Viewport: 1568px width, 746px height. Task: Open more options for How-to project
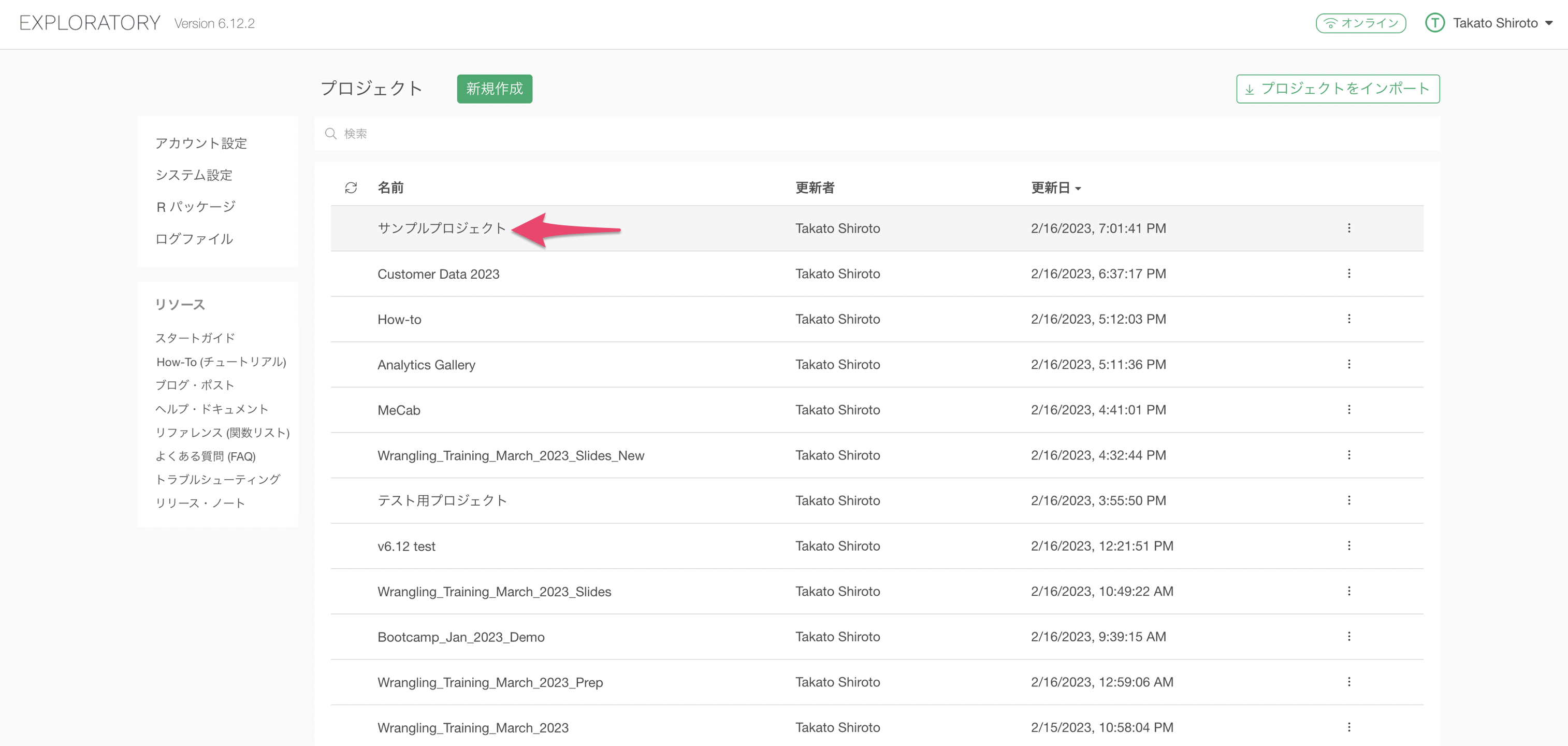click(x=1349, y=319)
